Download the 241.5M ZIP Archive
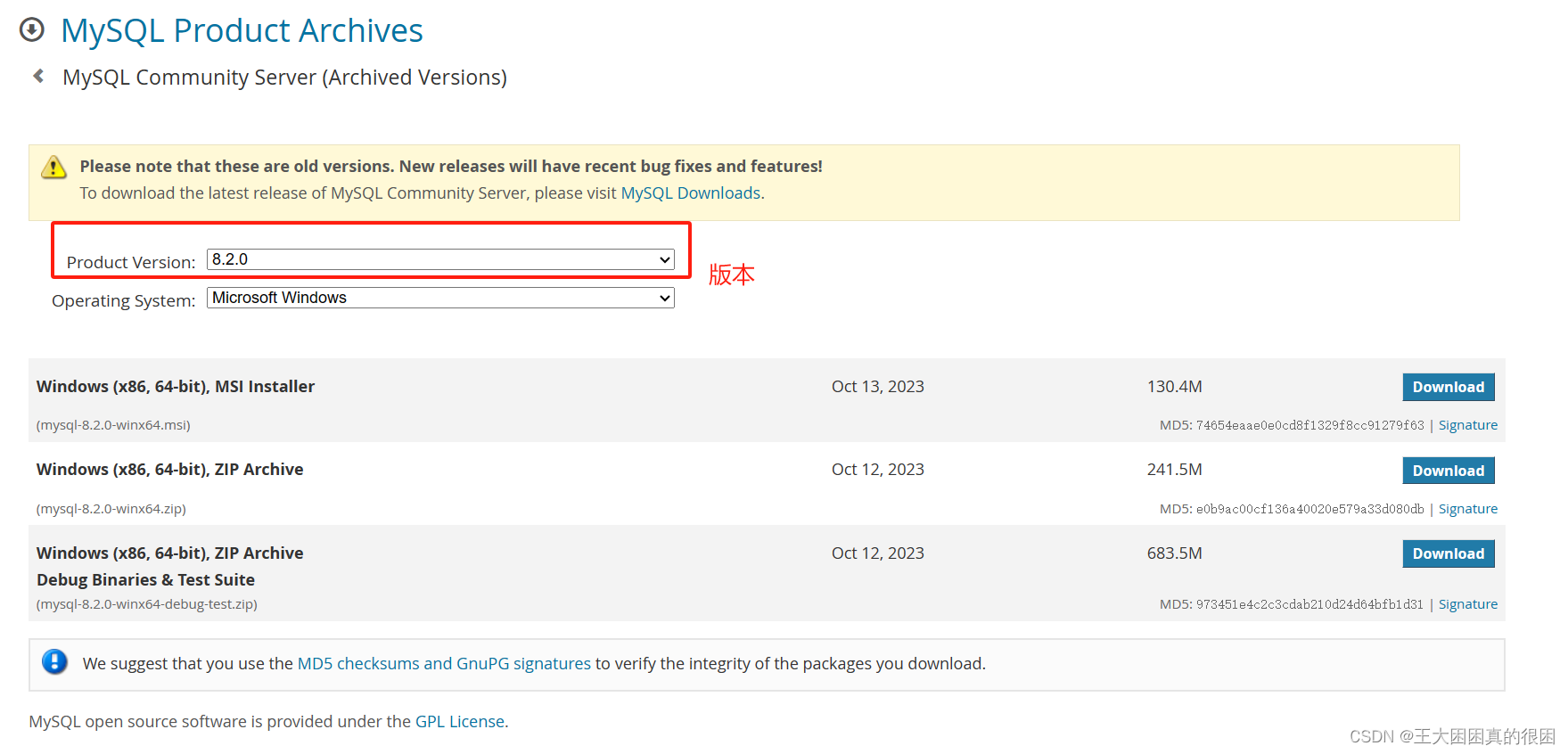 coord(1449,471)
